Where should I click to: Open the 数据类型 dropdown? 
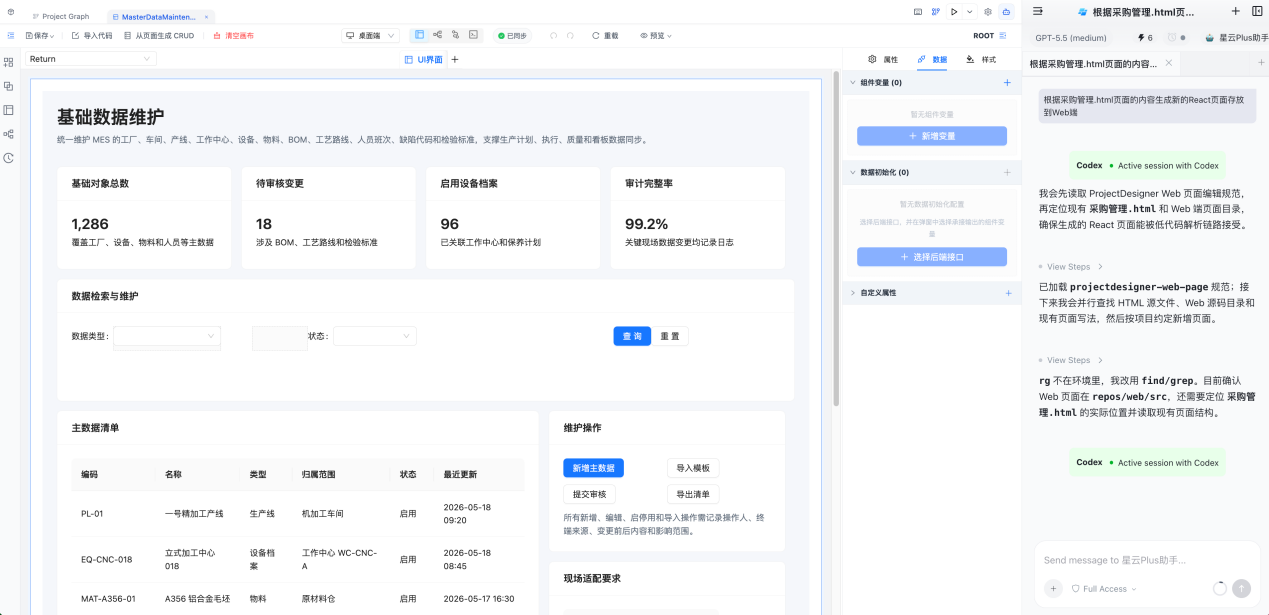point(167,336)
